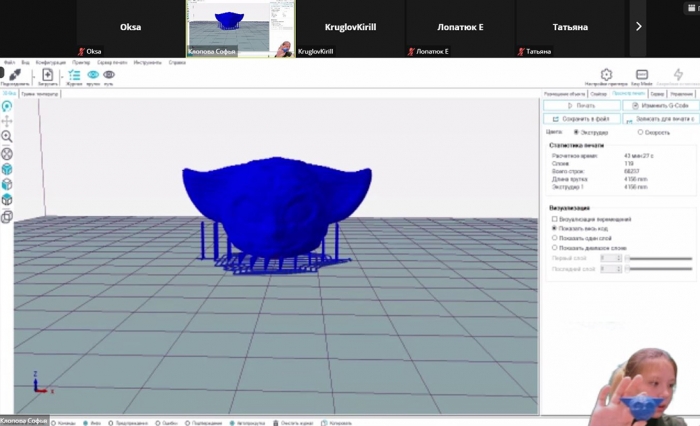Open Printer Settings gear icon
Viewport: 700px width, 426px height.
[606, 75]
